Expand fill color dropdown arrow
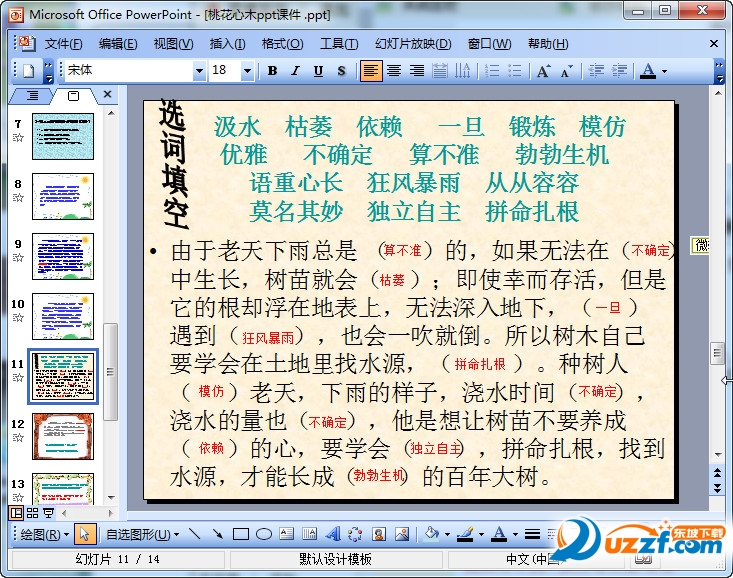 (x=447, y=534)
